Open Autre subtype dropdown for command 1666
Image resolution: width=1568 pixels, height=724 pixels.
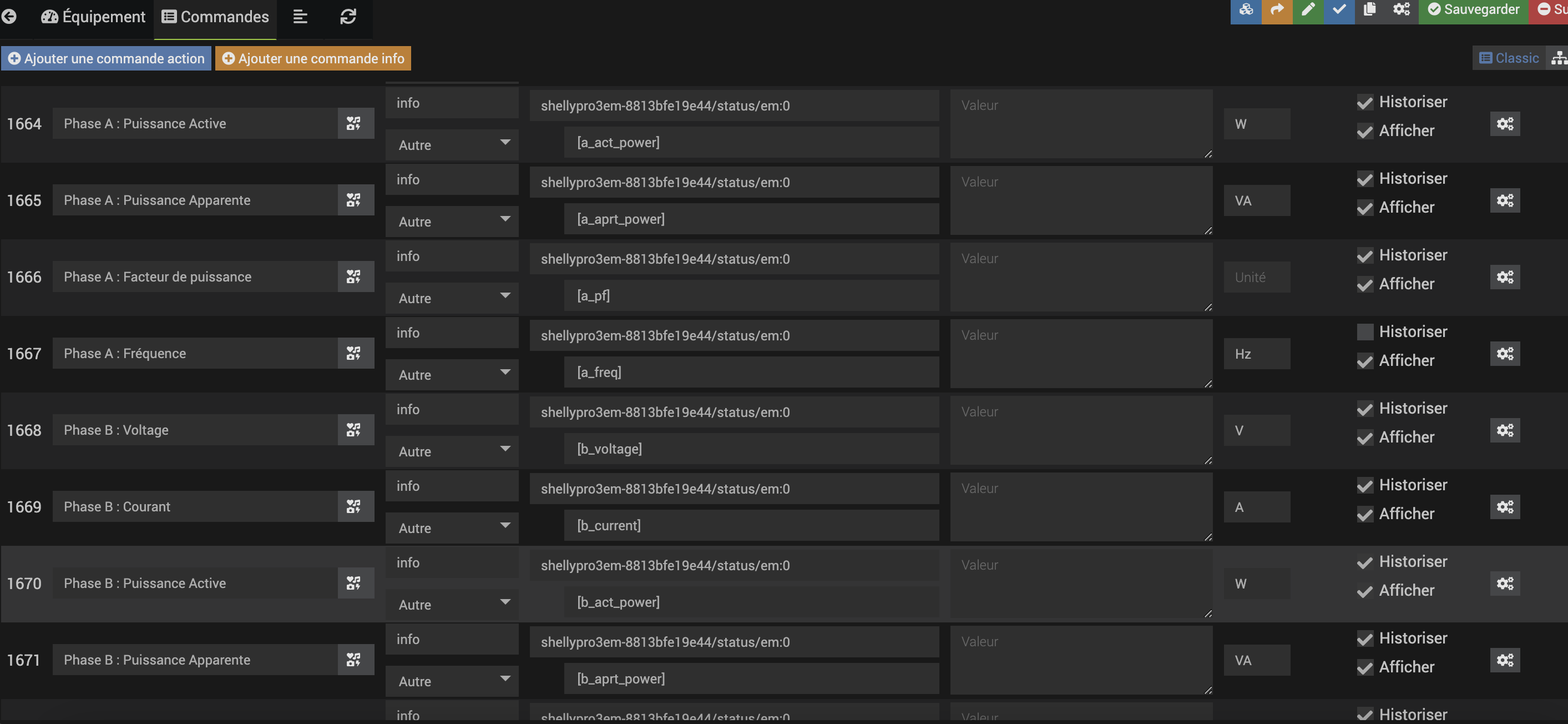[x=452, y=298]
